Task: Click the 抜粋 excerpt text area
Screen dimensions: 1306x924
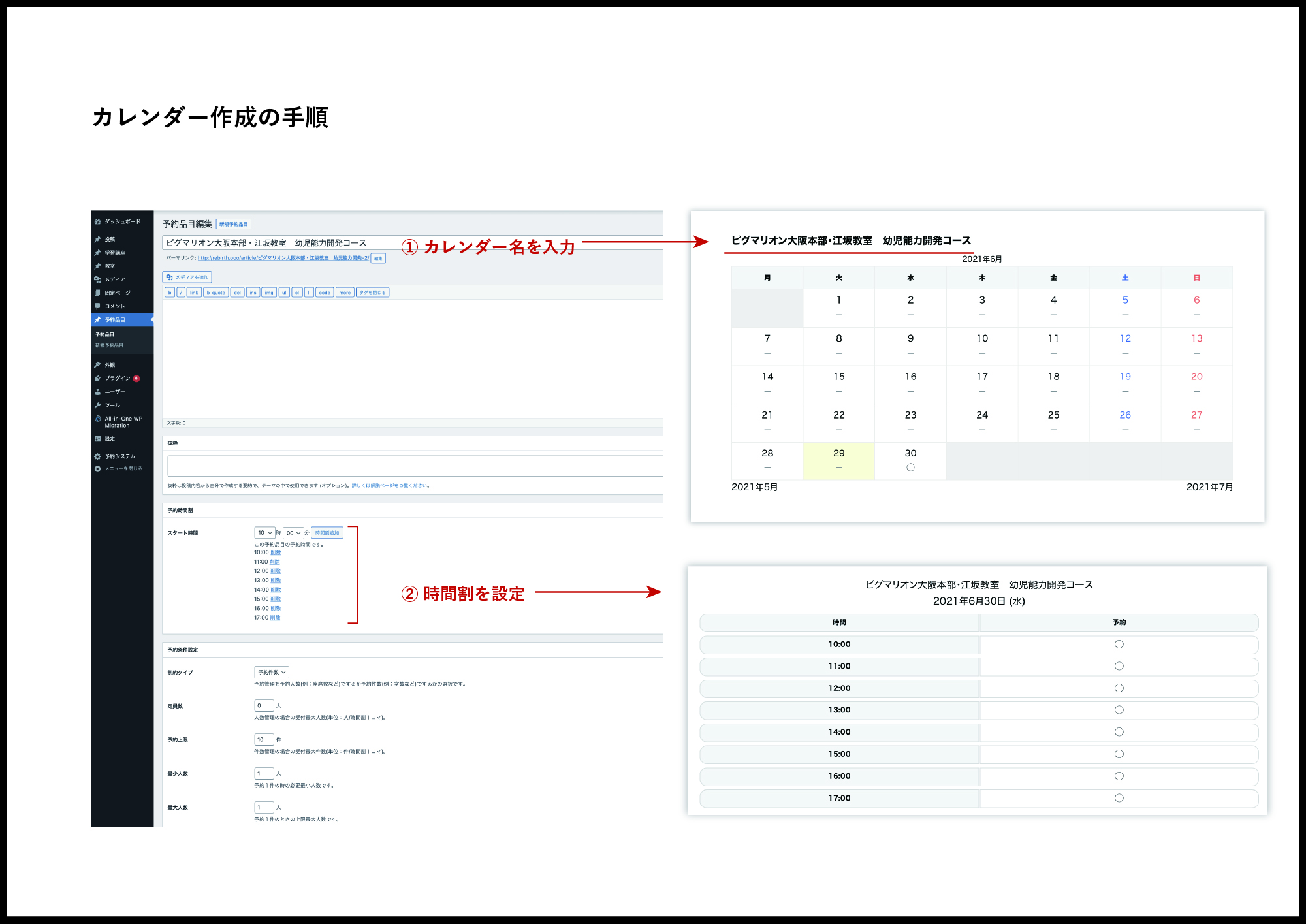Action: 415,466
